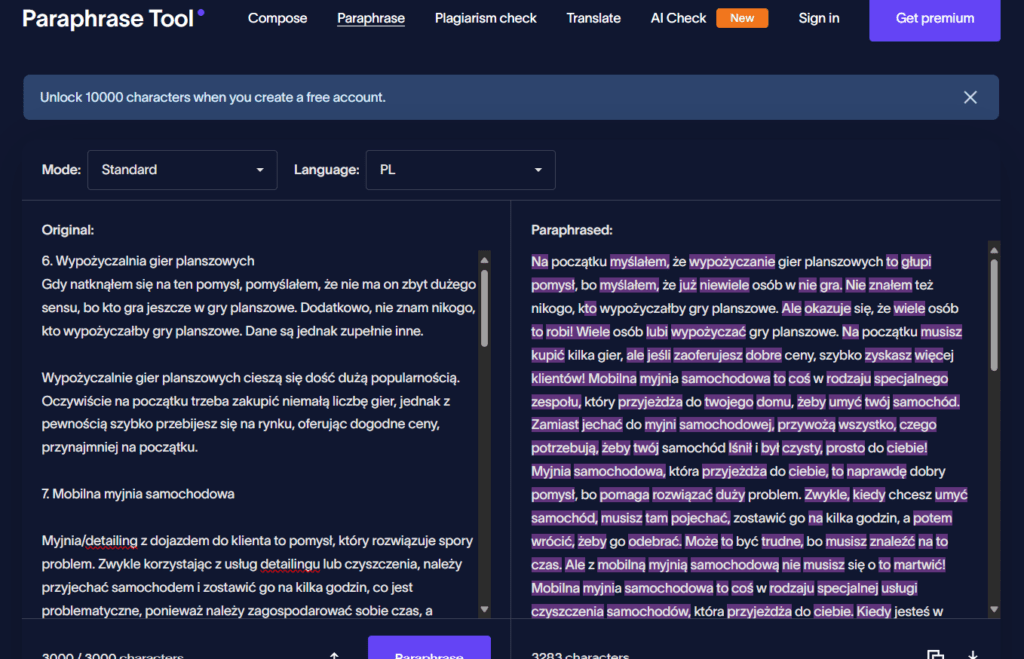Switch to Plagiarism check page
The width and height of the screenshot is (1024, 659).
[485, 18]
